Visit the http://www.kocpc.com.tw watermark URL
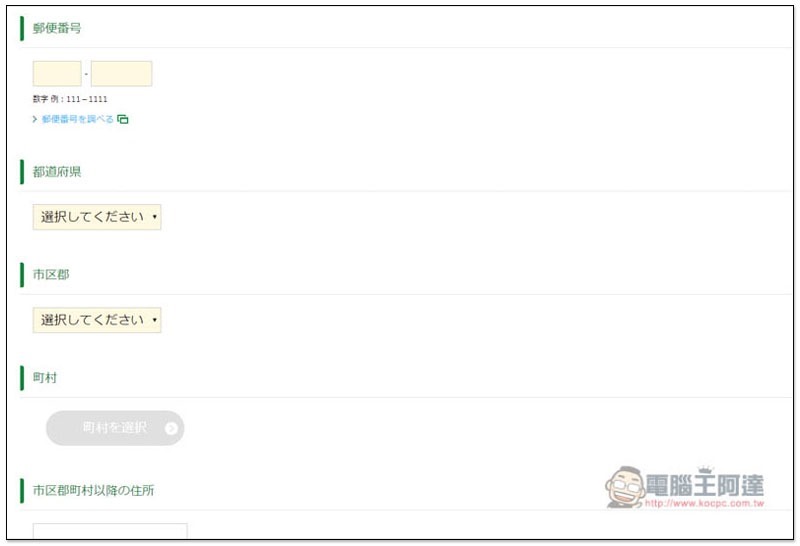The width and height of the screenshot is (800, 546). tap(705, 504)
